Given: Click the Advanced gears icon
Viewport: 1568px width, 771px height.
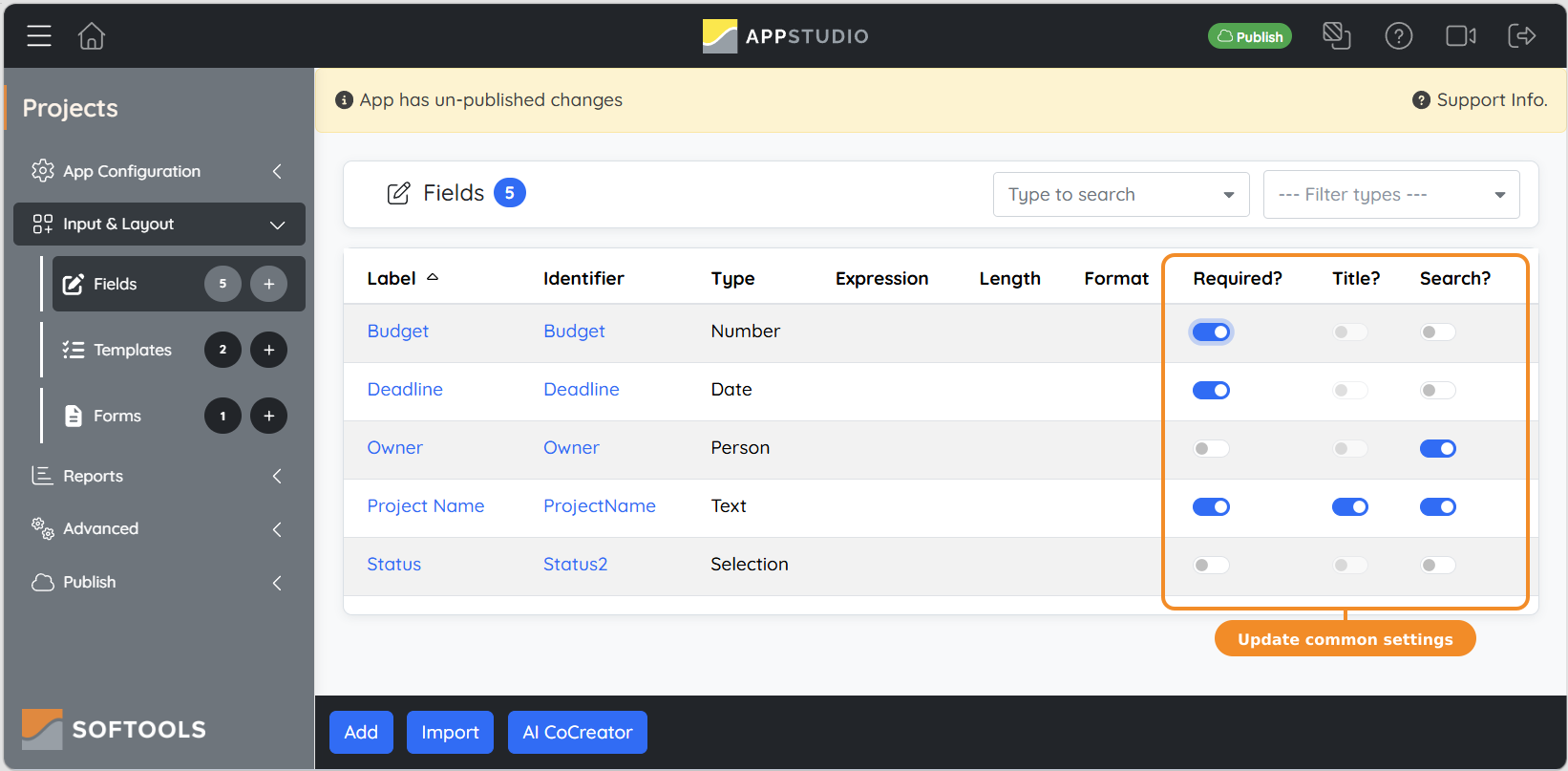Looking at the screenshot, I should click(43, 528).
